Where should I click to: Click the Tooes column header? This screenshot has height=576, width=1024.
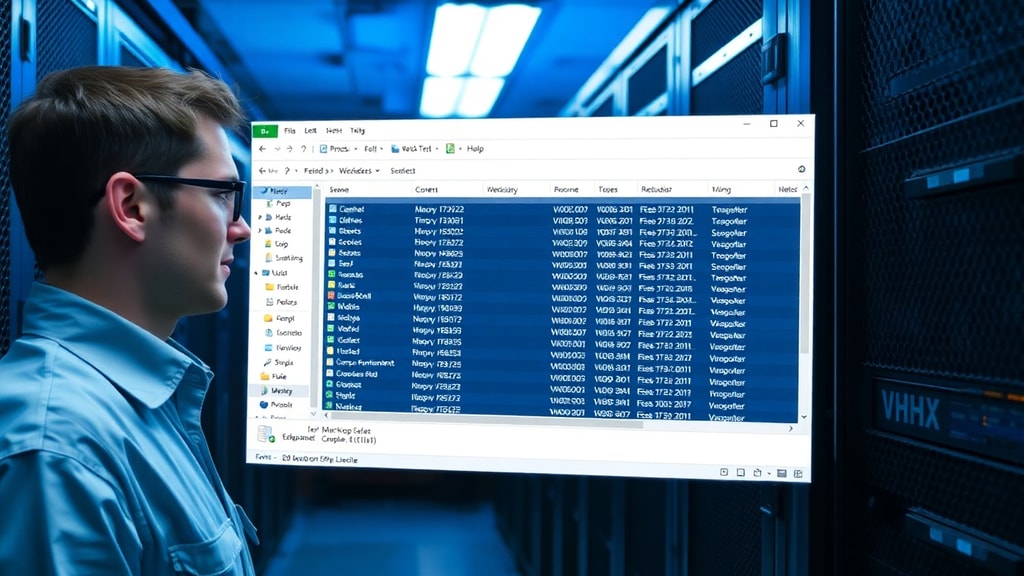coord(608,189)
